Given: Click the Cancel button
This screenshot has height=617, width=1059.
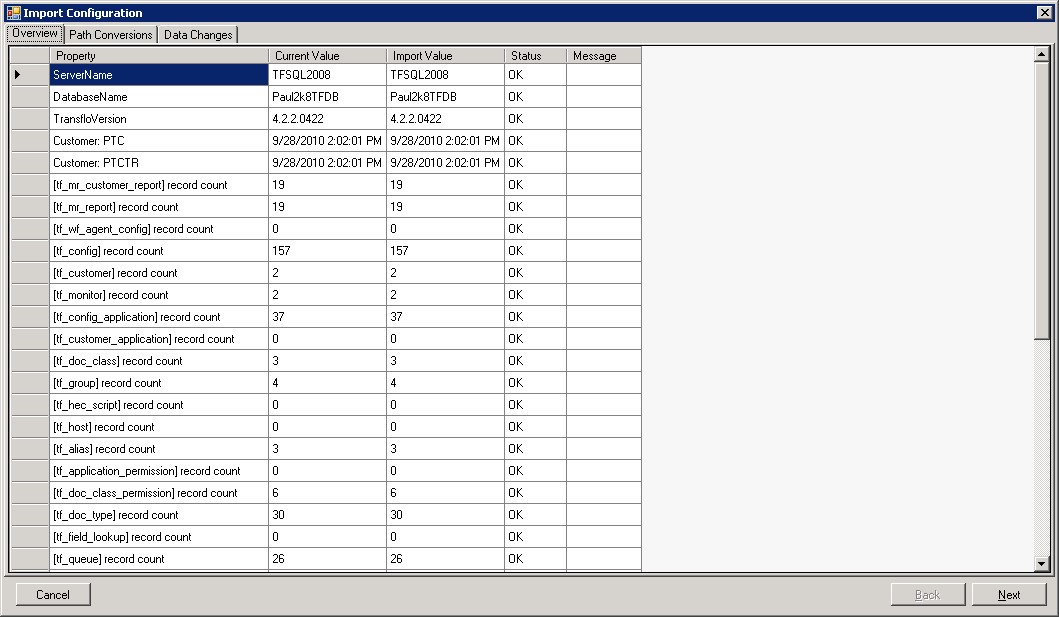Looking at the screenshot, I should tap(52, 594).
